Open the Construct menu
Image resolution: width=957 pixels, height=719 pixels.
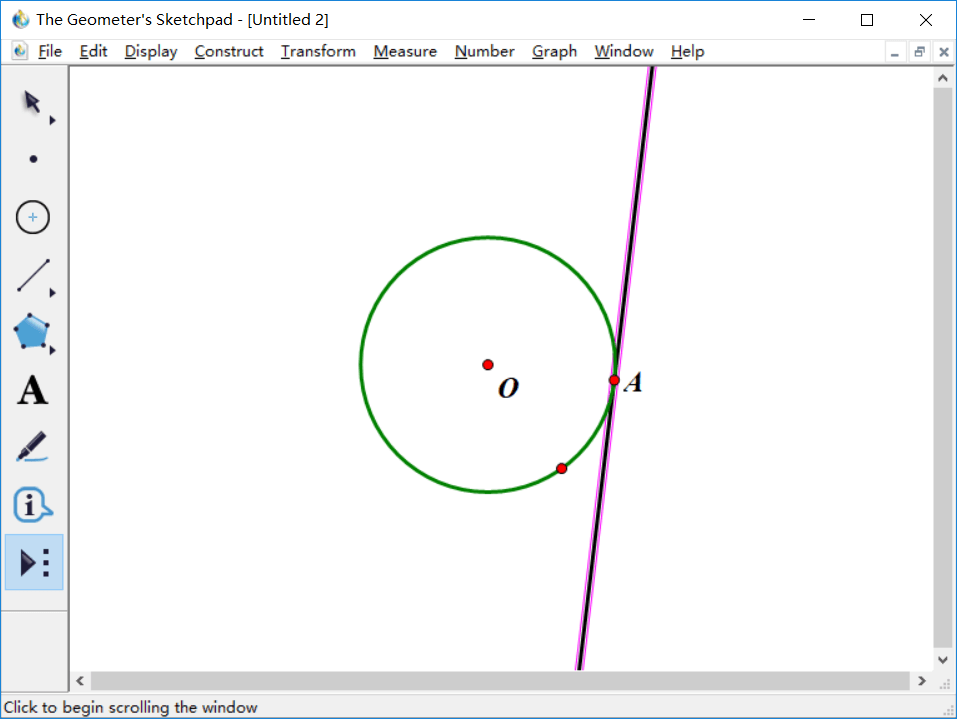pyautogui.click(x=229, y=51)
